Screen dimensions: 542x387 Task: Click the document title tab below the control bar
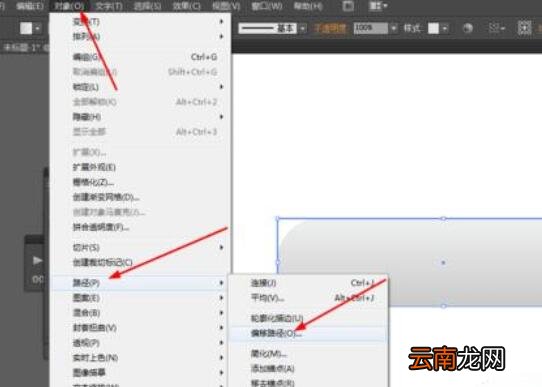pos(25,47)
